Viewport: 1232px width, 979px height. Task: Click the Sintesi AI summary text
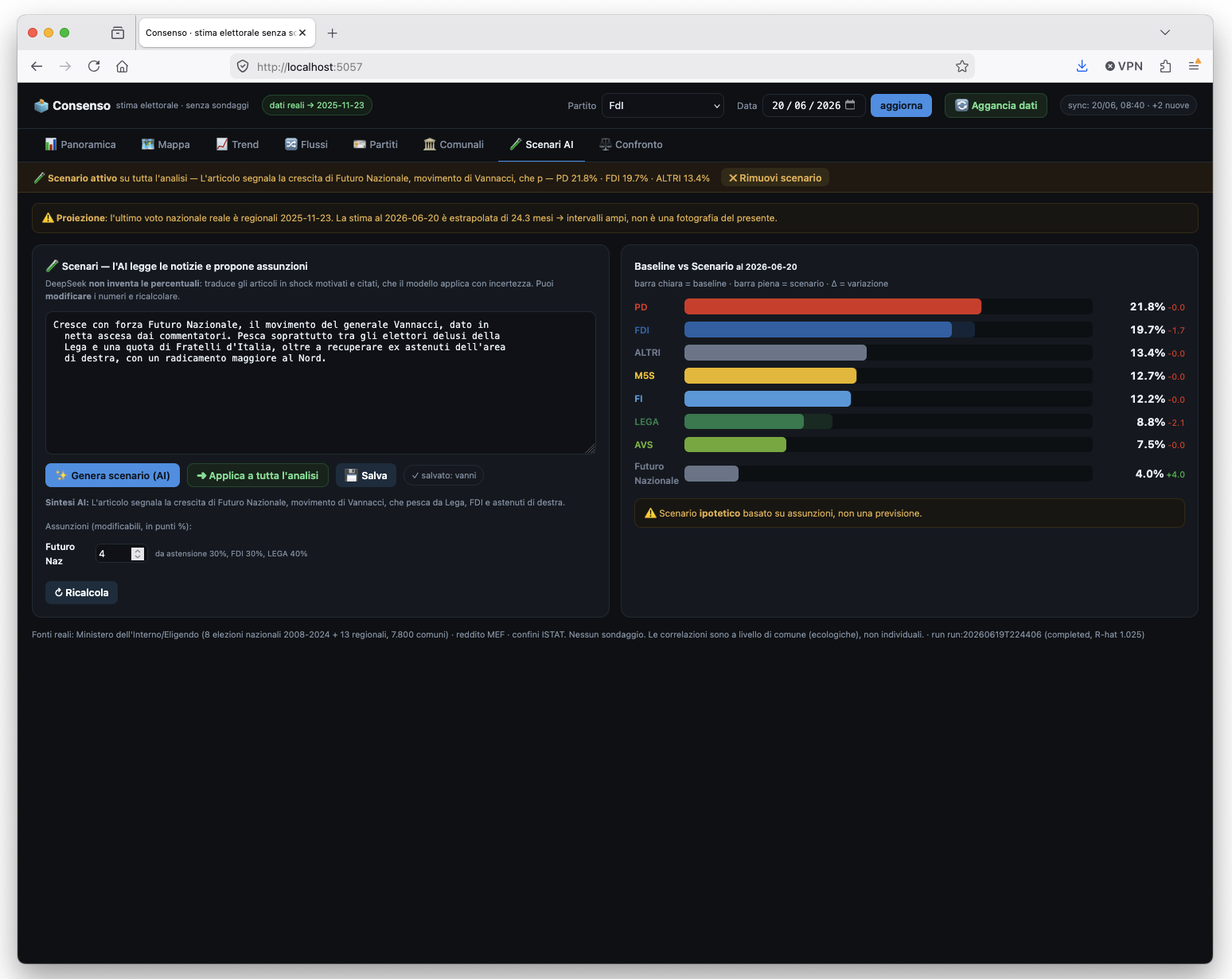pyautogui.click(x=305, y=502)
